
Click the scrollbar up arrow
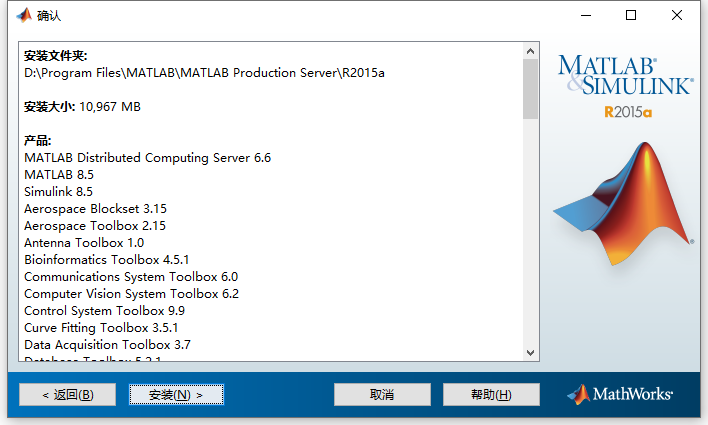tap(531, 51)
